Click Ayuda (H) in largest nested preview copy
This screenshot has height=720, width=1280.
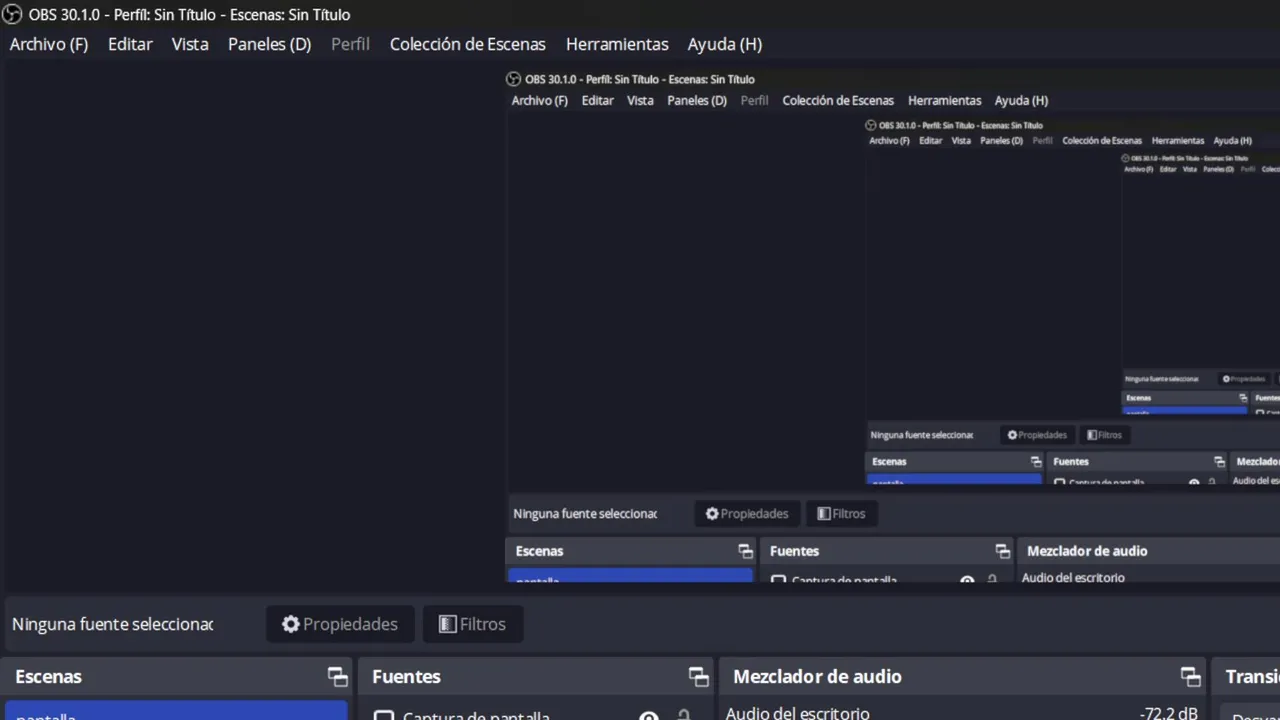tap(1021, 100)
